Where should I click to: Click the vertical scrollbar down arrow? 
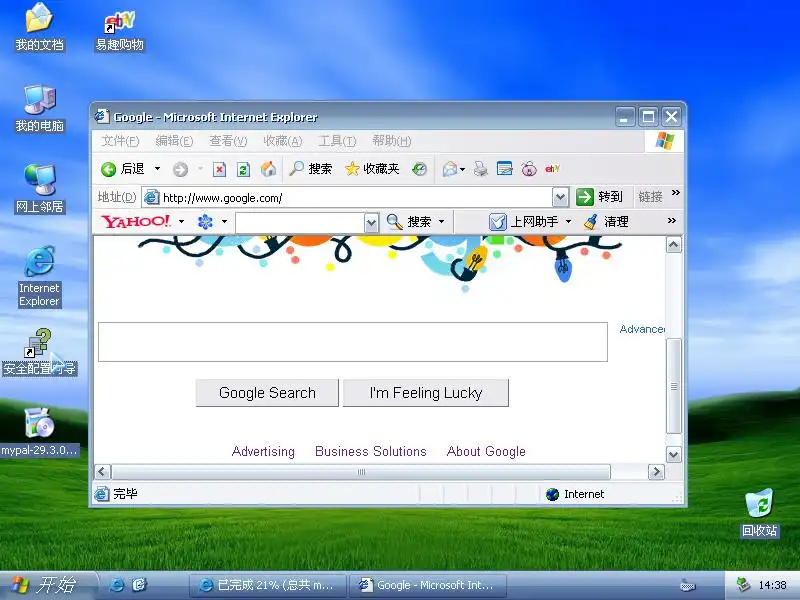[x=673, y=454]
